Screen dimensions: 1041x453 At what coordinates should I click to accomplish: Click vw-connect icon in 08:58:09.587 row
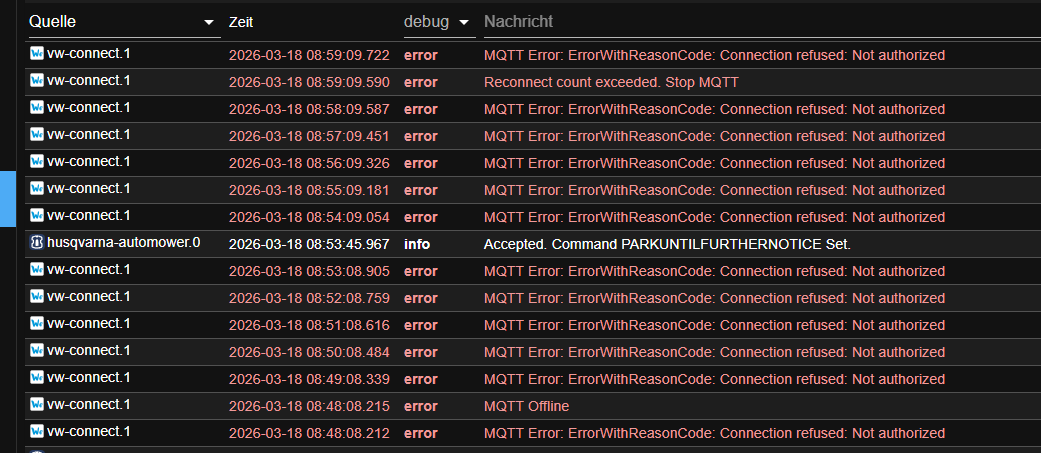37,107
